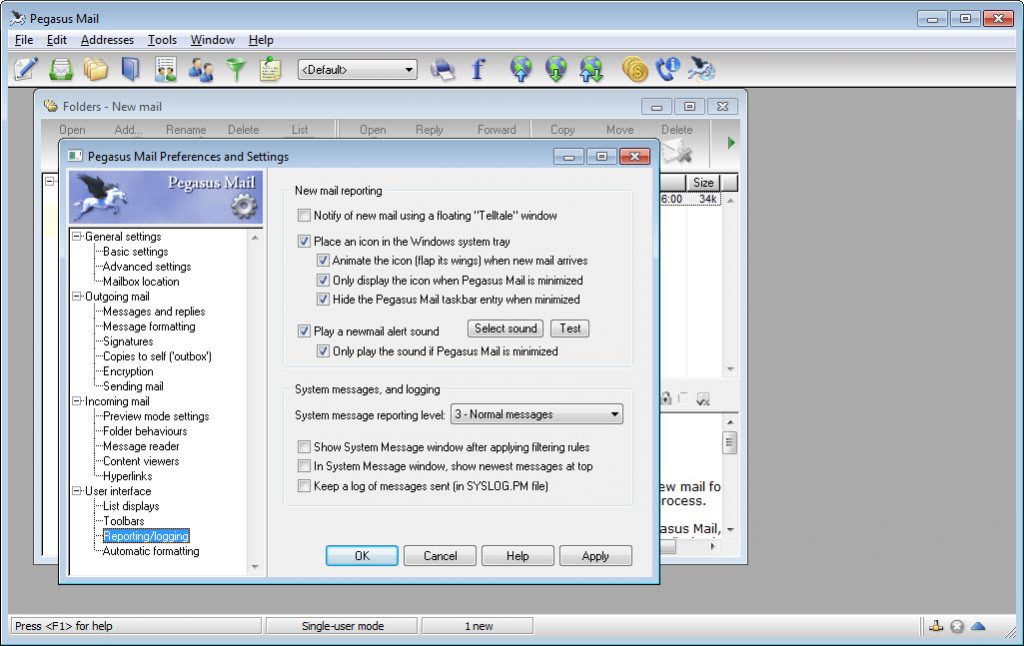The width and height of the screenshot is (1024, 646).
Task: Apply the preference changes
Action: point(596,556)
